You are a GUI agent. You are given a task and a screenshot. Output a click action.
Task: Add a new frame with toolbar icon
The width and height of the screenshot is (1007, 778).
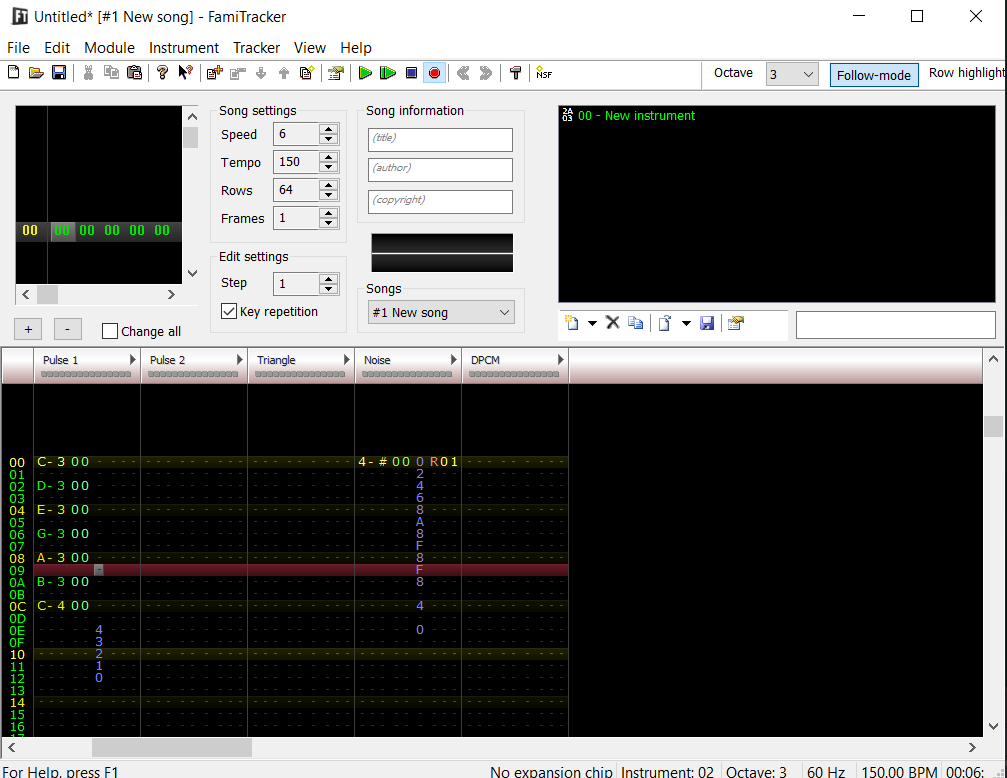pos(215,73)
